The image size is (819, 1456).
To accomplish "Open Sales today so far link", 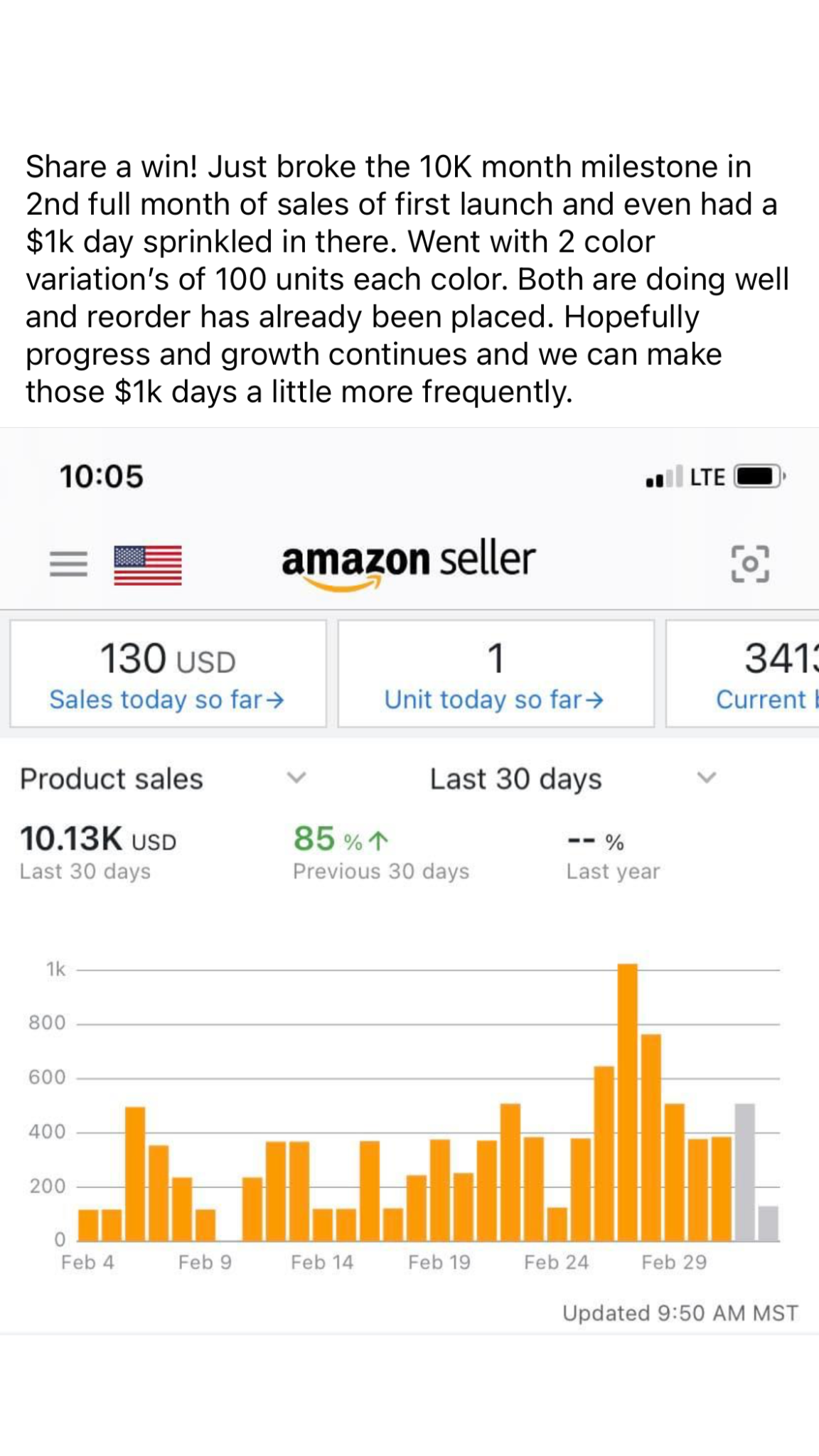I will [x=167, y=700].
